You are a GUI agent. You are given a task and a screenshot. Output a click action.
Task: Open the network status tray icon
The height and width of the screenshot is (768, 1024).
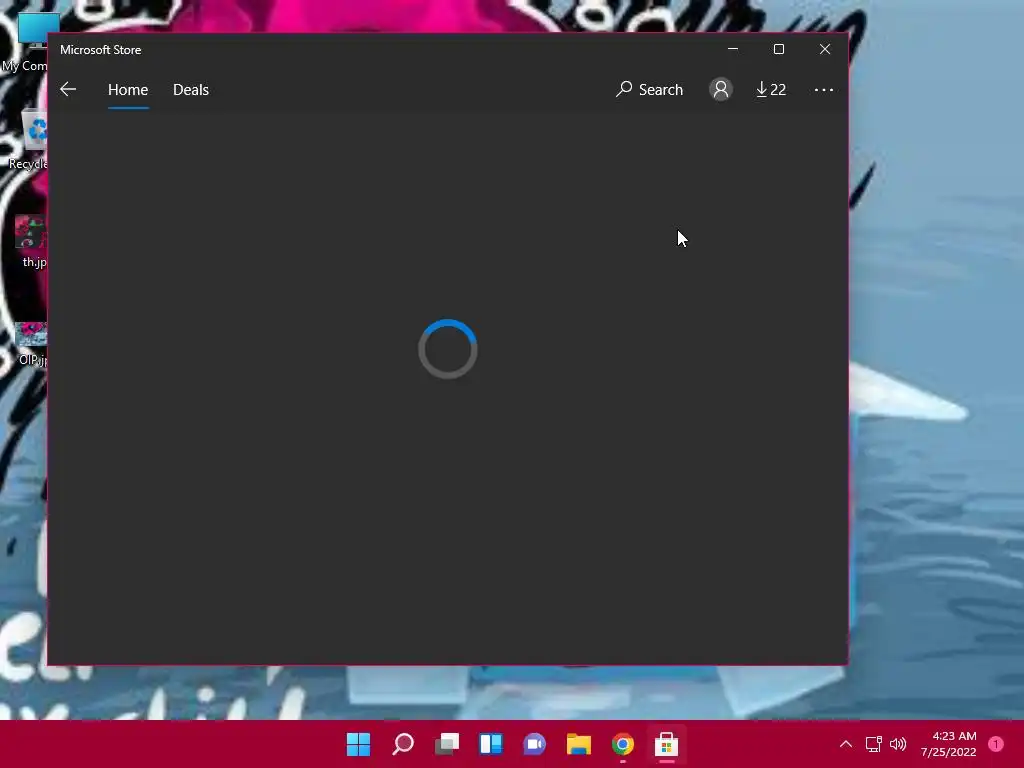tap(874, 744)
